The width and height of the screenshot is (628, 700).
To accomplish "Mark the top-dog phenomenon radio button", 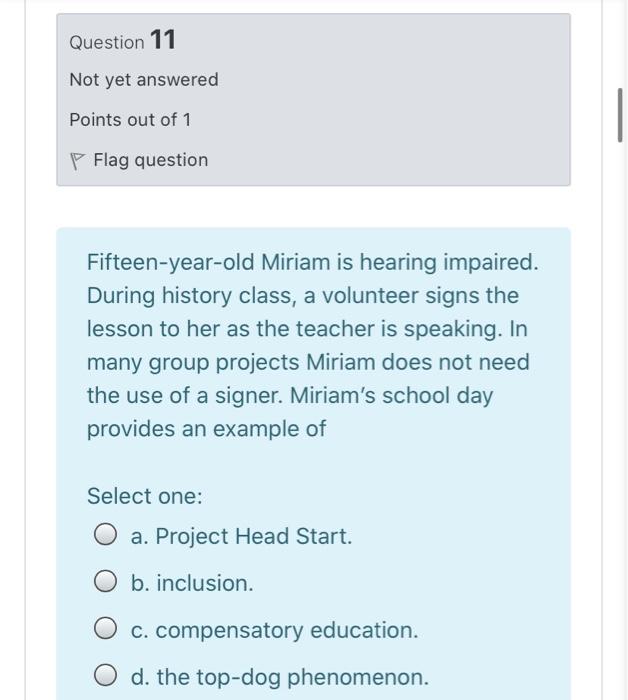I will (106, 675).
